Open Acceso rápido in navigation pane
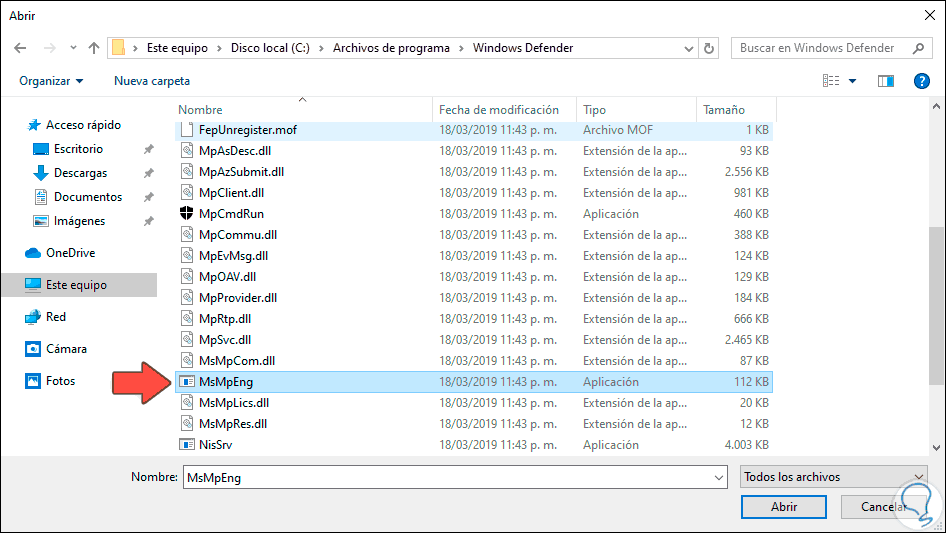Viewport: 946px width, 533px height. pos(83,125)
